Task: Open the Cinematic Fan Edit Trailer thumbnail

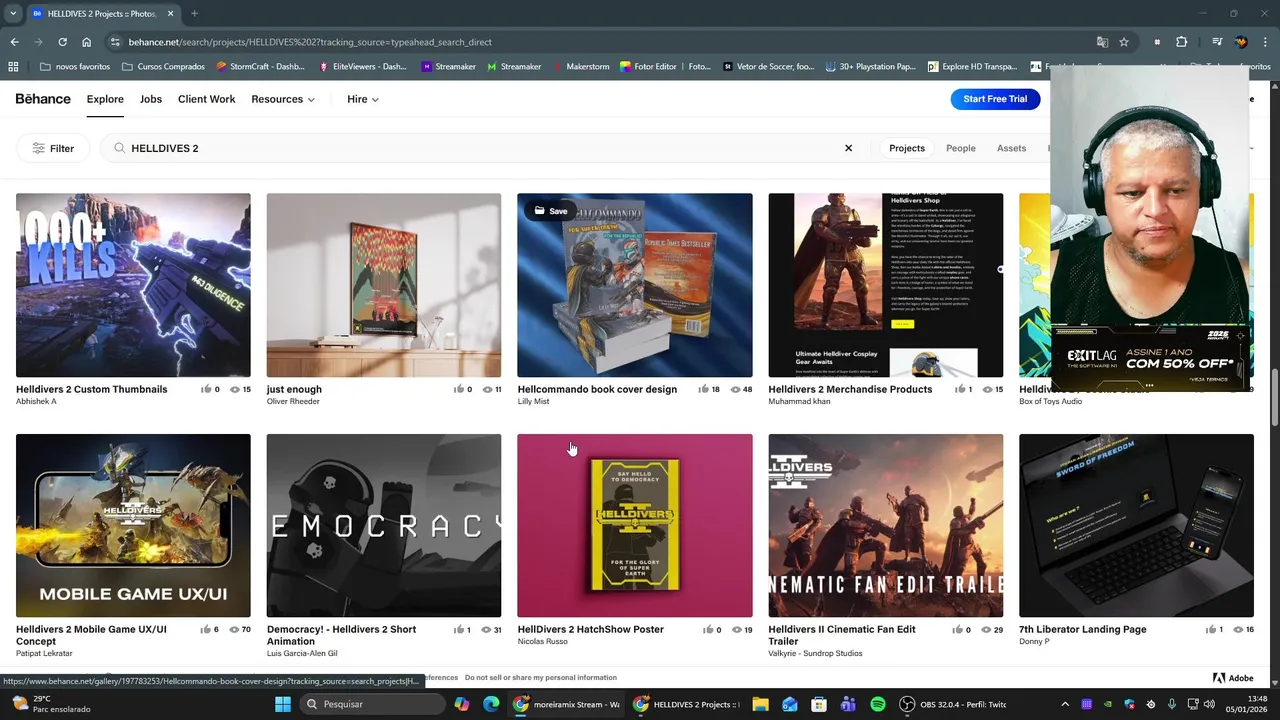Action: 885,525
